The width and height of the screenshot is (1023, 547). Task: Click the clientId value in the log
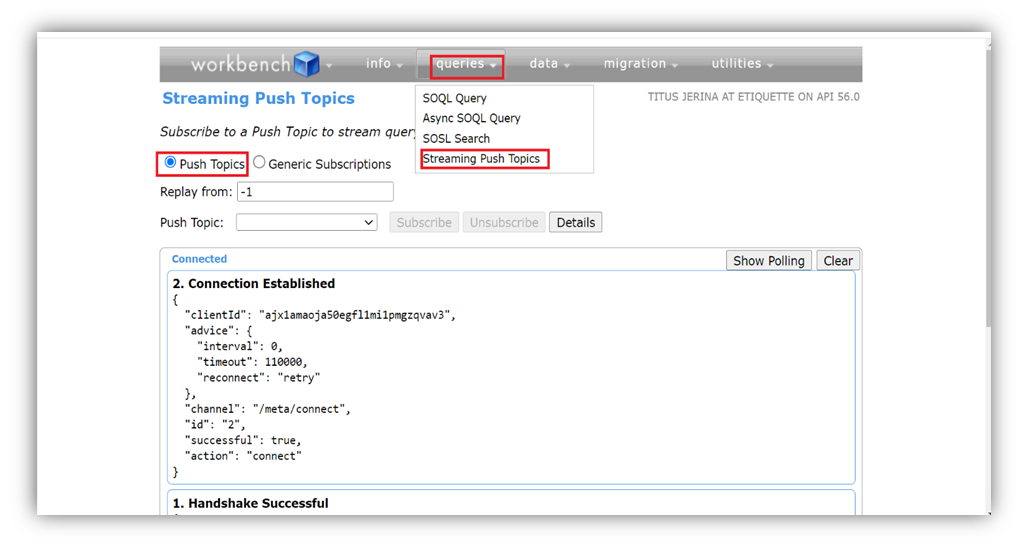click(354, 315)
